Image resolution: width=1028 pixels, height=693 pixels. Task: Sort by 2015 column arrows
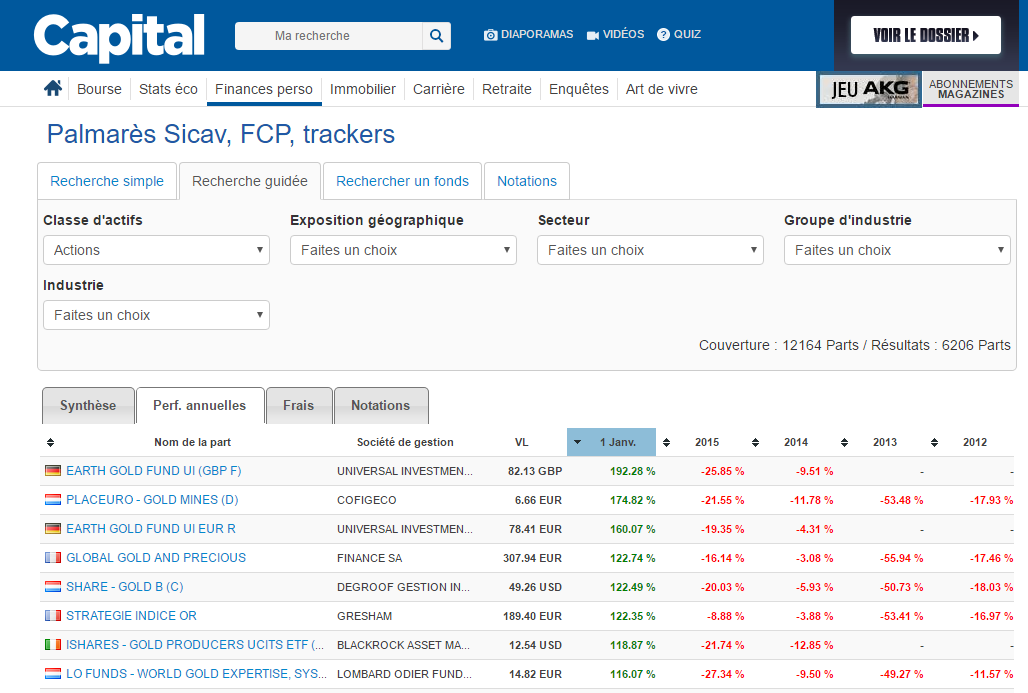click(666, 443)
